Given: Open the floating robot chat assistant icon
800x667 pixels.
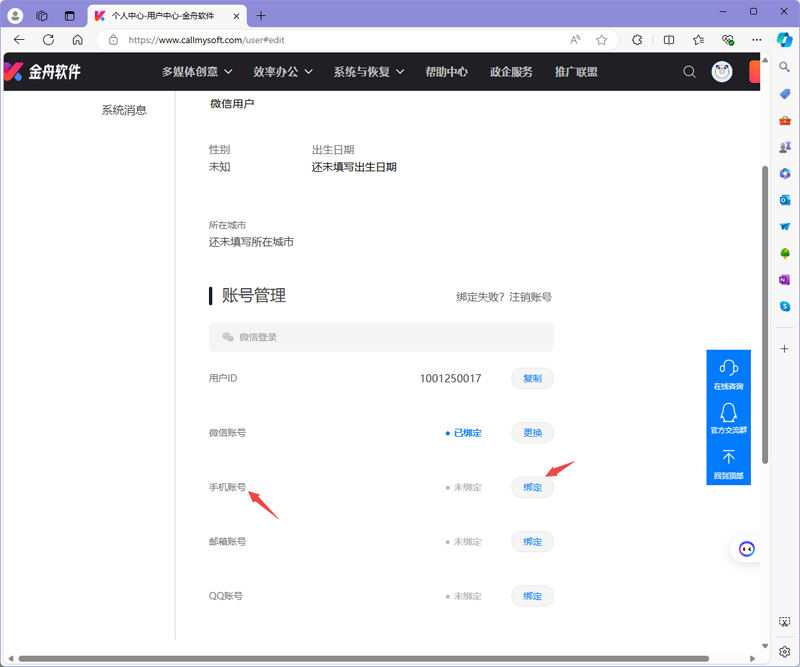Looking at the screenshot, I should pos(746,548).
